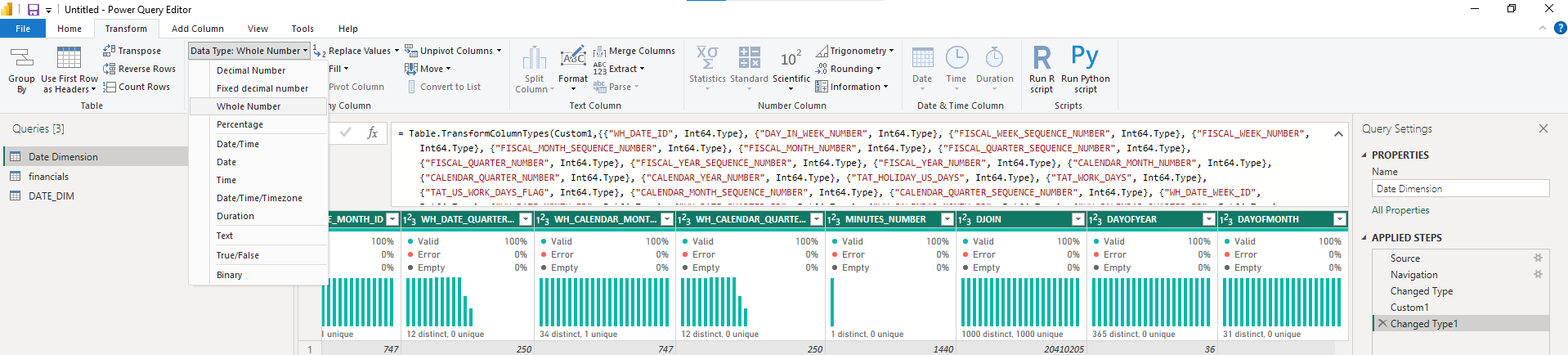The height and width of the screenshot is (355, 1568).
Task: Switch to the Add Column tab
Action: point(197,29)
